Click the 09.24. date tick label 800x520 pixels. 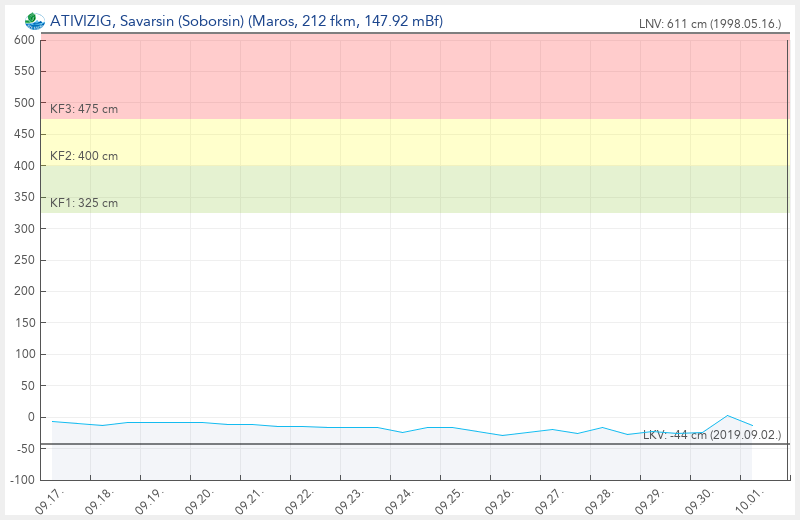pos(399,500)
